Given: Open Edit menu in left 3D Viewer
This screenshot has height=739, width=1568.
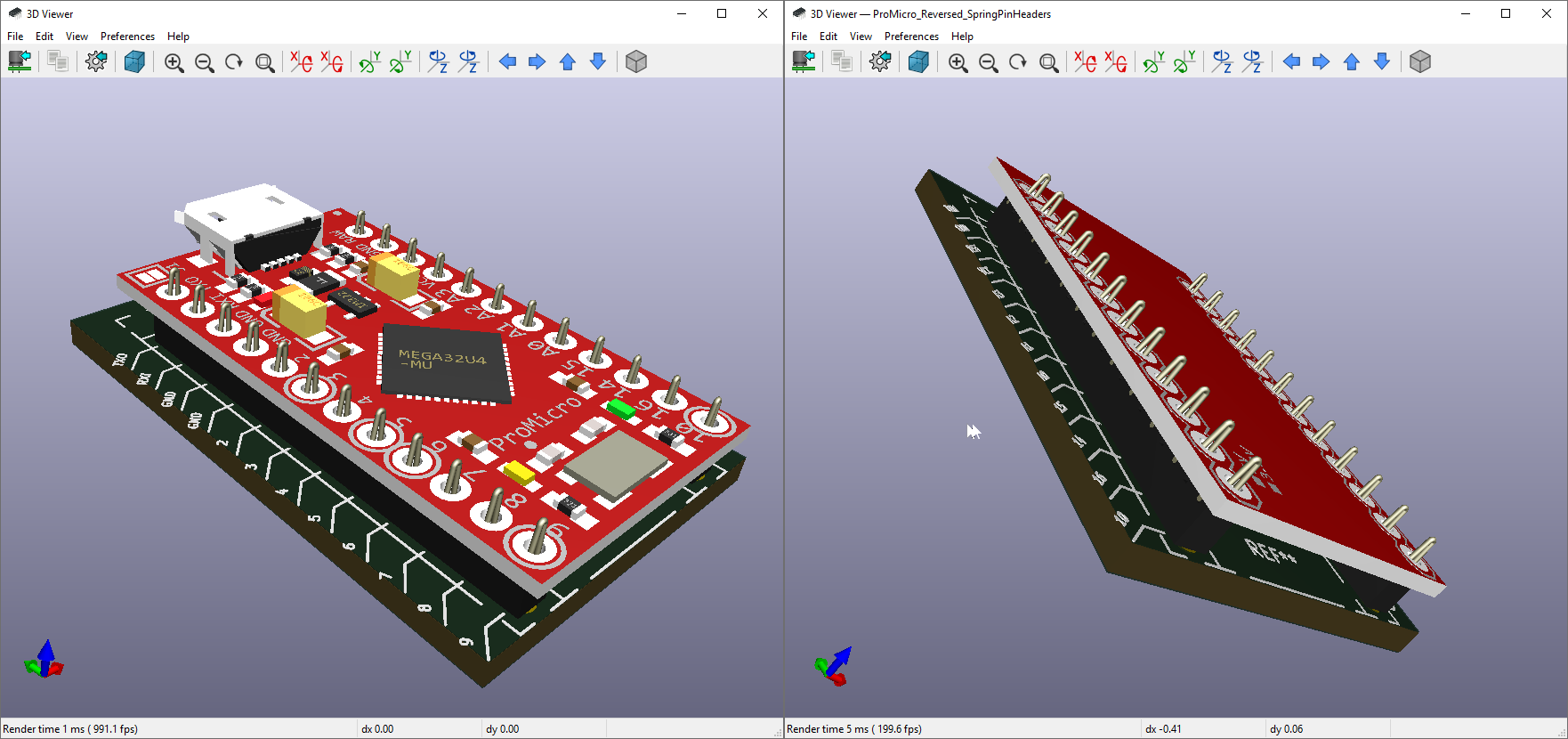Looking at the screenshot, I should tap(44, 37).
